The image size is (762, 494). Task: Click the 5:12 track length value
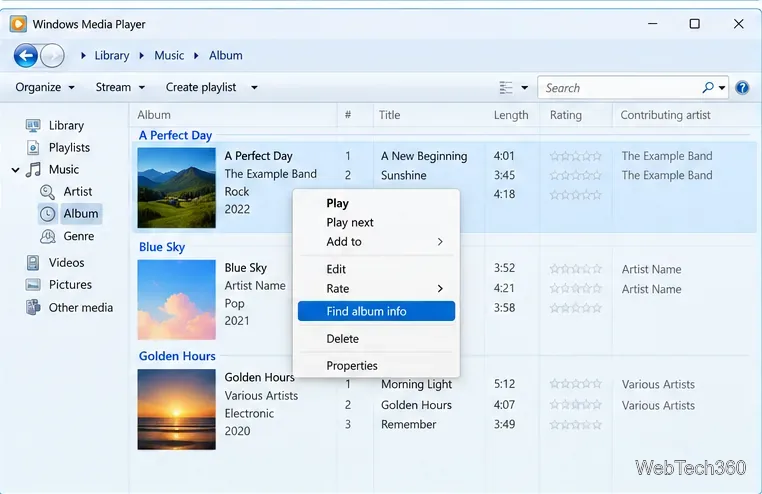point(504,384)
